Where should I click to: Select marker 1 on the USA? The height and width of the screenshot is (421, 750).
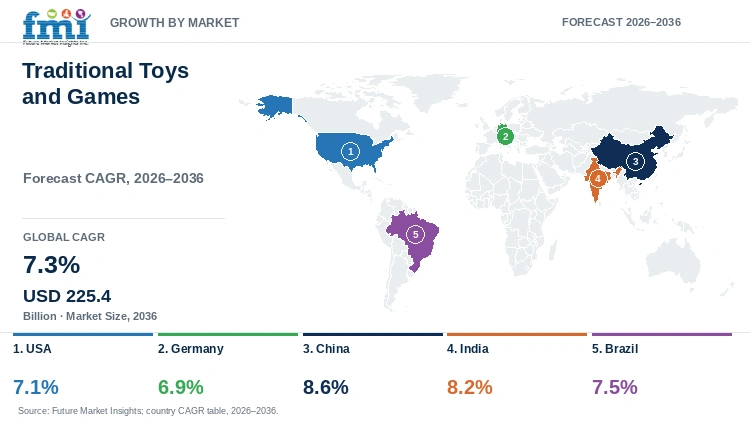pos(350,152)
